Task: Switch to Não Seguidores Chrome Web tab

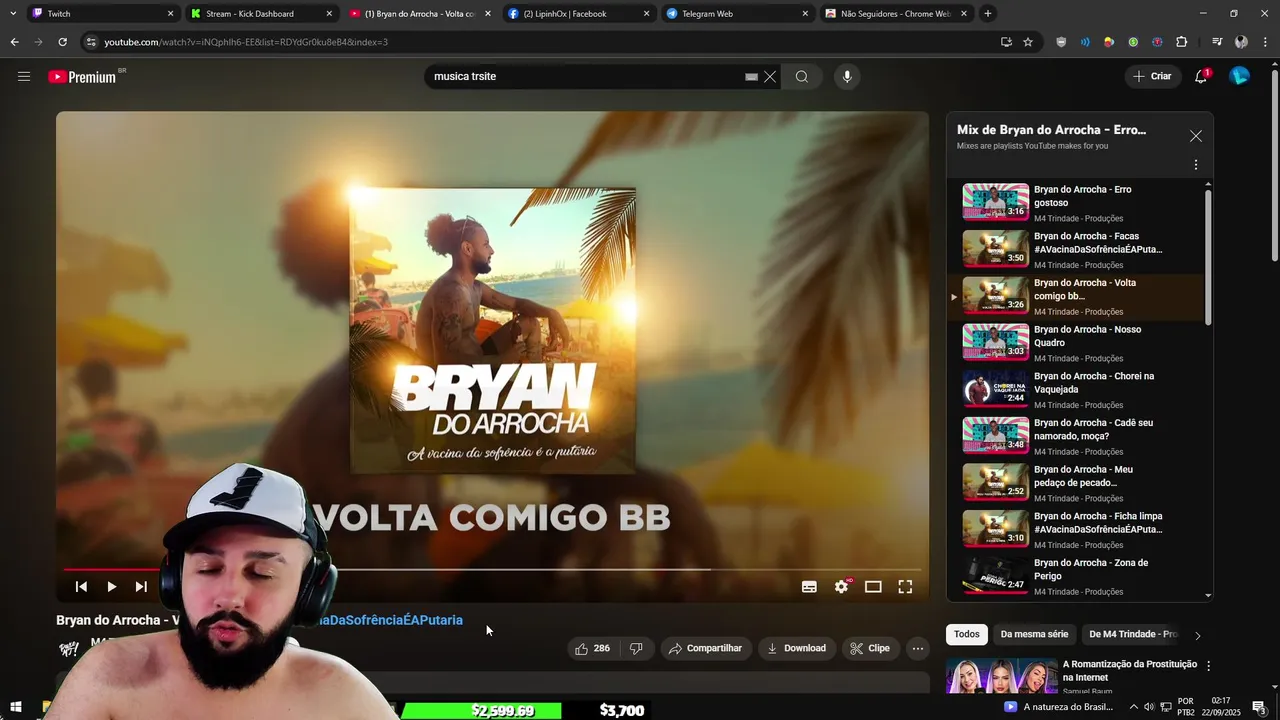Action: coord(897,14)
